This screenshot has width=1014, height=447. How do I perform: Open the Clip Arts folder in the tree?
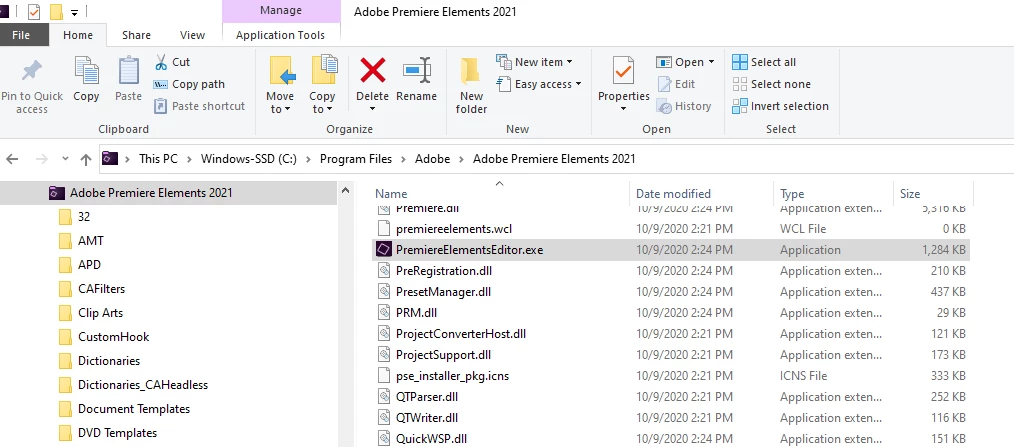pyautogui.click(x=100, y=312)
